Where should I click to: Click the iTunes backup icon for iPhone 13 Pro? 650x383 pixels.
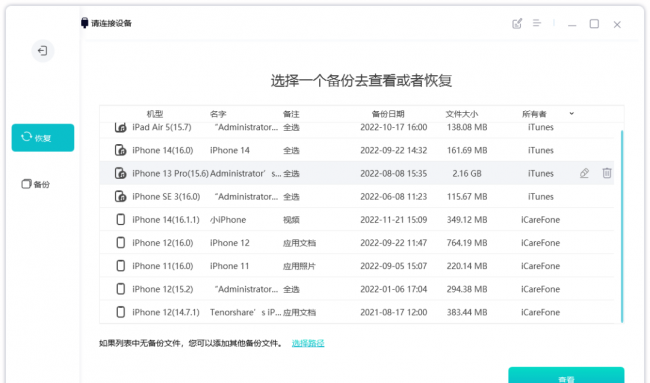(120, 173)
